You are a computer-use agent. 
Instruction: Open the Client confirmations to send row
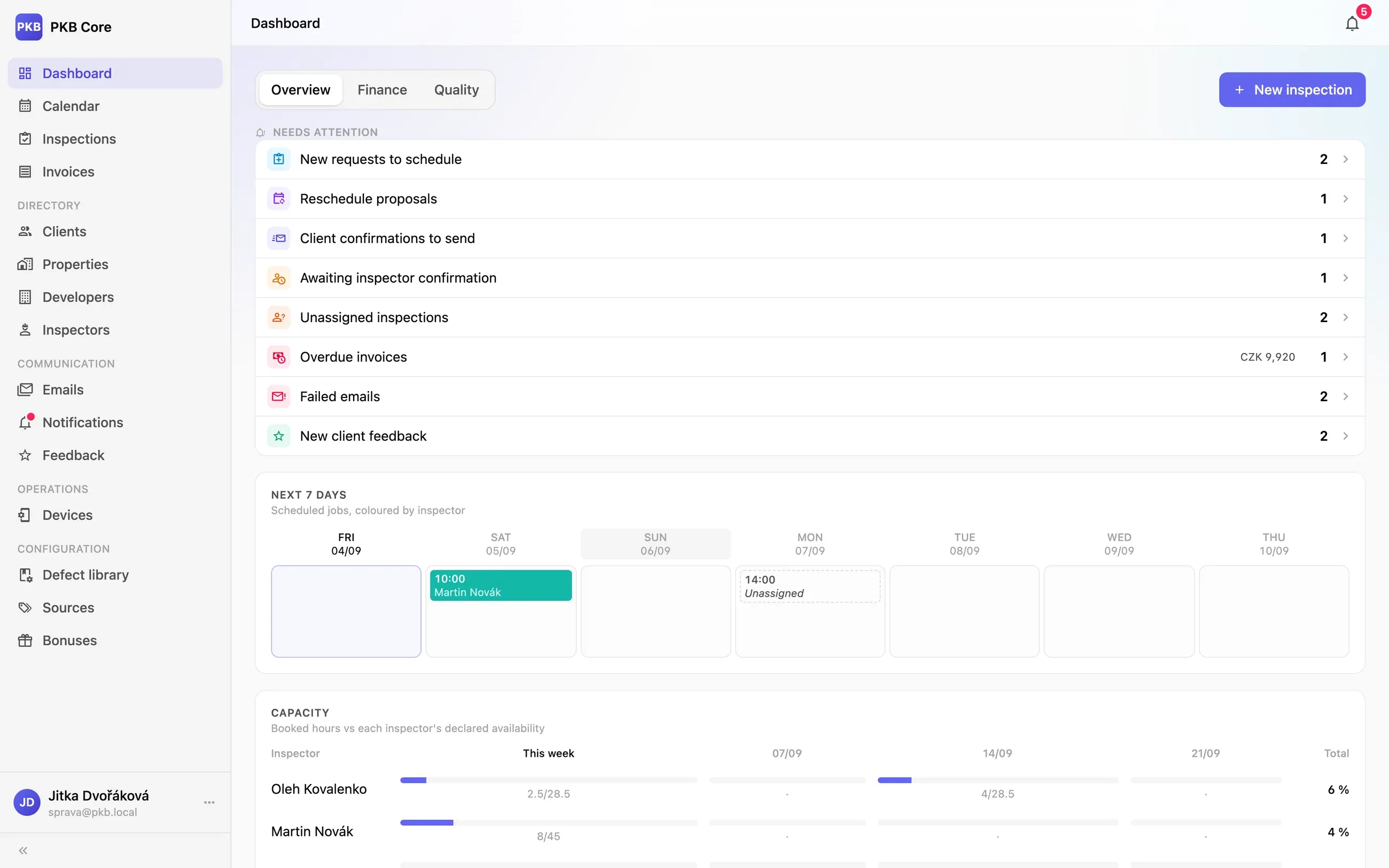810,238
